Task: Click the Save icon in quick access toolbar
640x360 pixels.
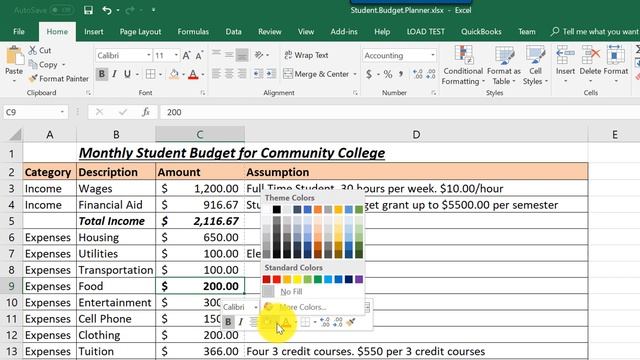Action: pyautogui.click(x=88, y=10)
